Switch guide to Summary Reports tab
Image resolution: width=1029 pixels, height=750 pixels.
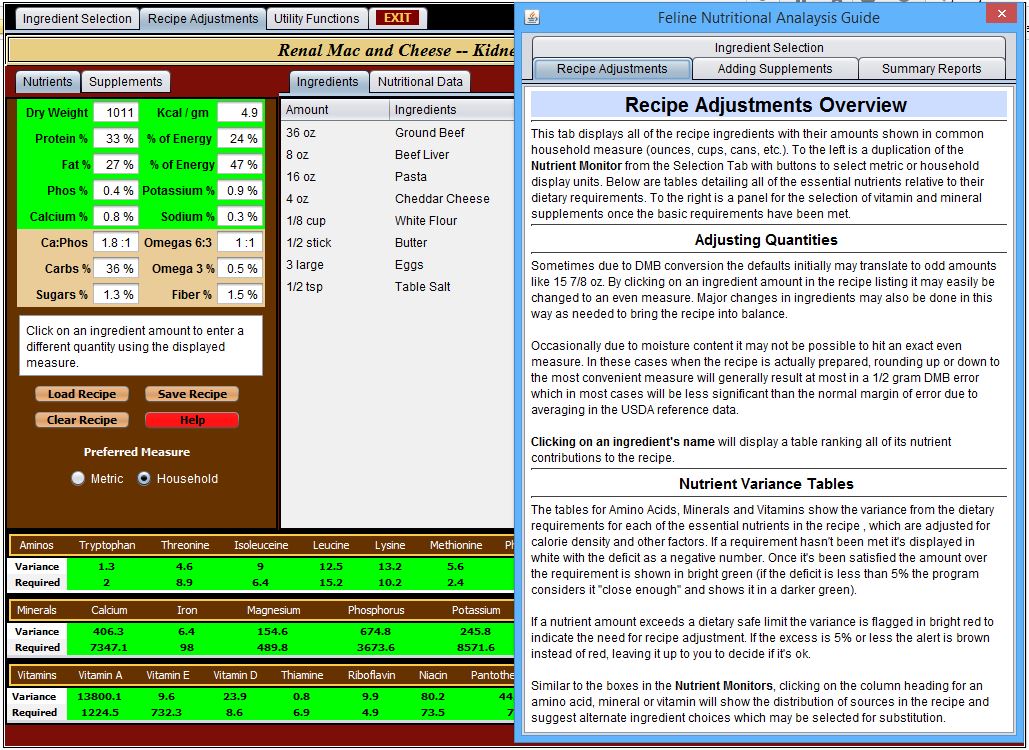931,69
